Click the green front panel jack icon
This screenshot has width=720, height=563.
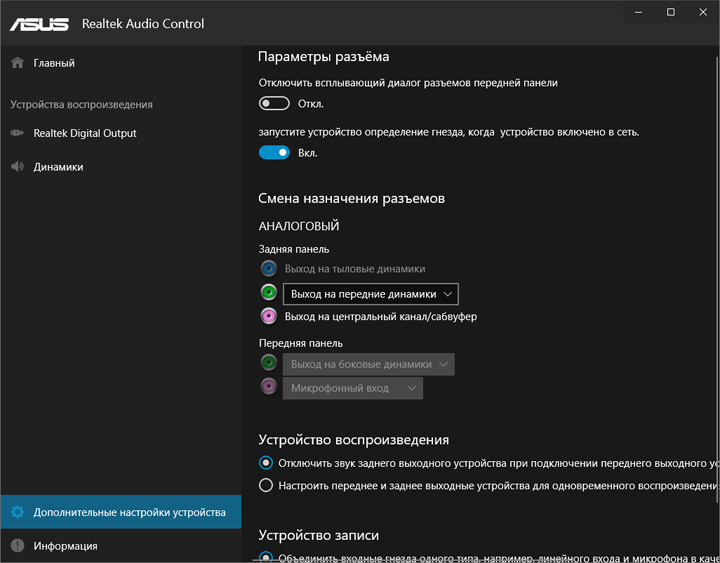coord(269,362)
